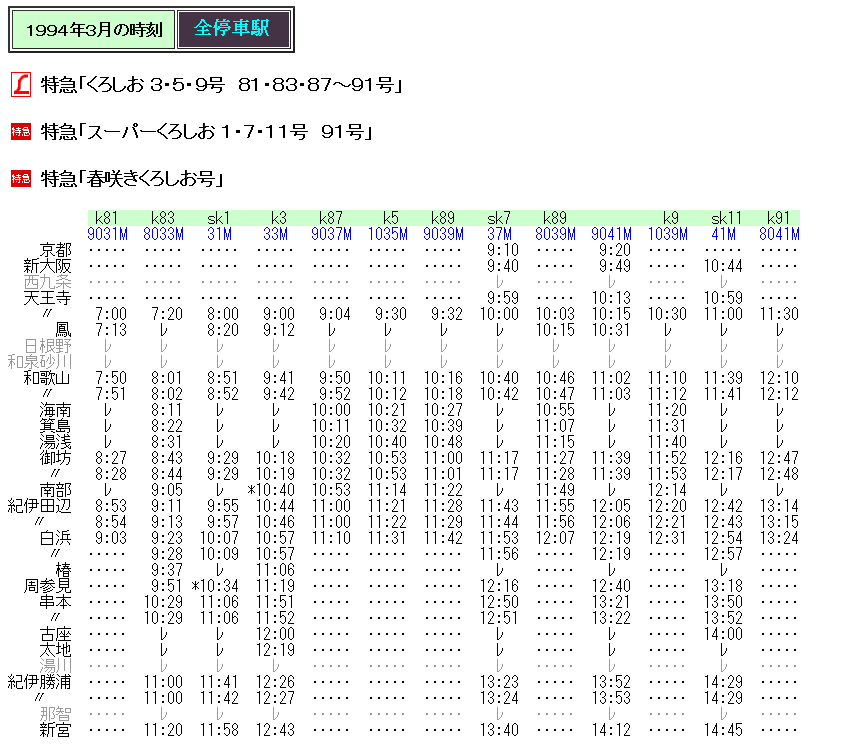
Task: Click station name 京都
Action: pos(55,250)
